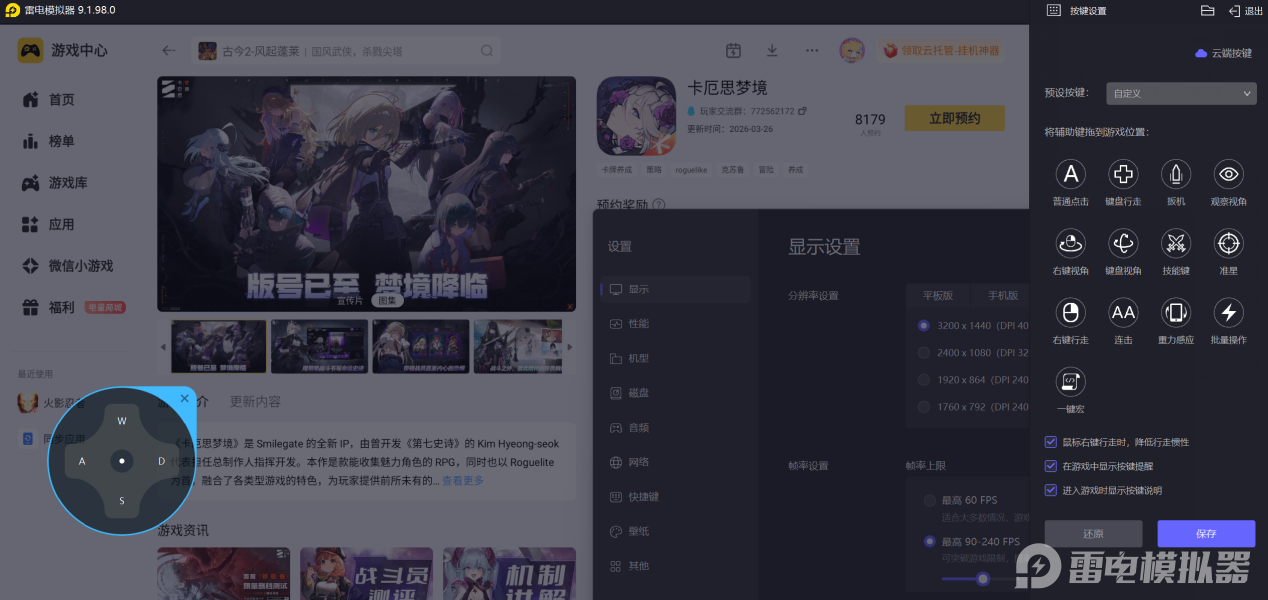Viewport: 1268px width, 600px height.
Task: Pick the 技能键 crossed swords icon
Action: click(1176, 243)
